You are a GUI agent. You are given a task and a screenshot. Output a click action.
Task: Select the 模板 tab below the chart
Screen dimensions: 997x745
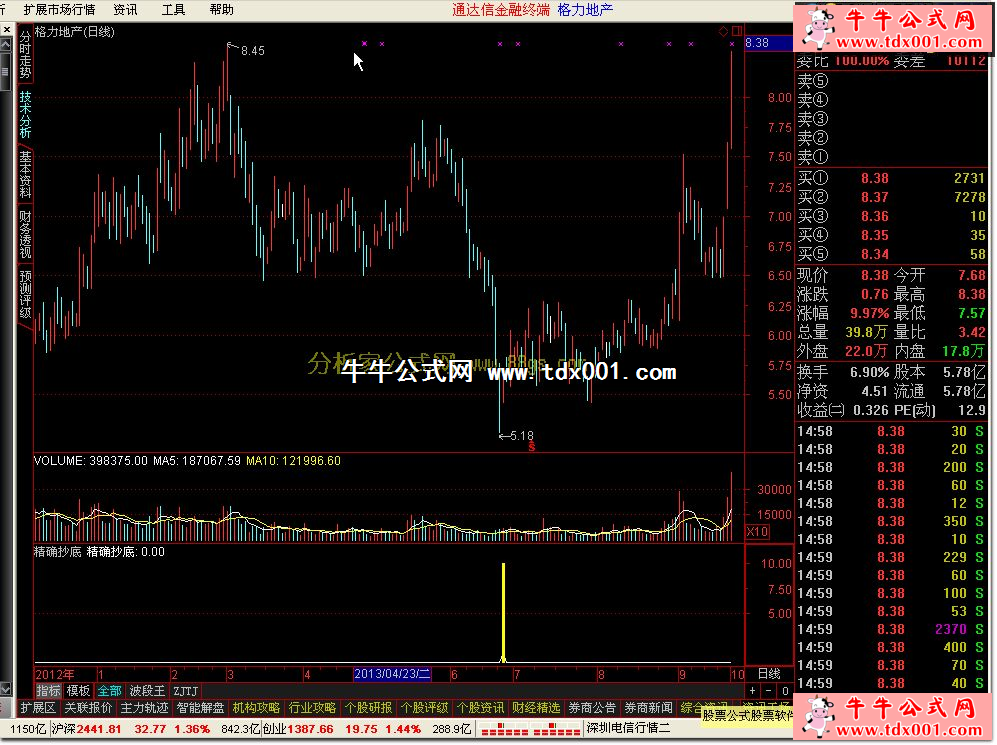pyautogui.click(x=78, y=691)
